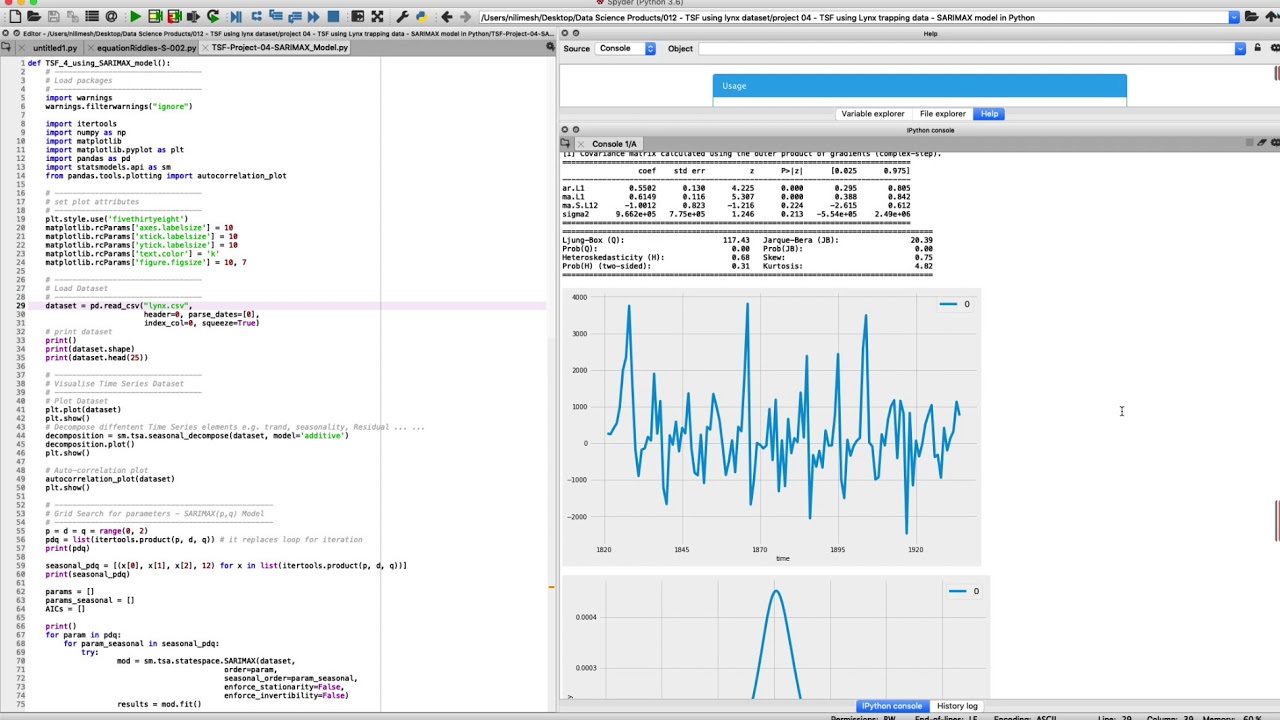Close the equationRiddles-S-002.py tab
This screenshot has height=720, width=1280.
click(x=89, y=47)
